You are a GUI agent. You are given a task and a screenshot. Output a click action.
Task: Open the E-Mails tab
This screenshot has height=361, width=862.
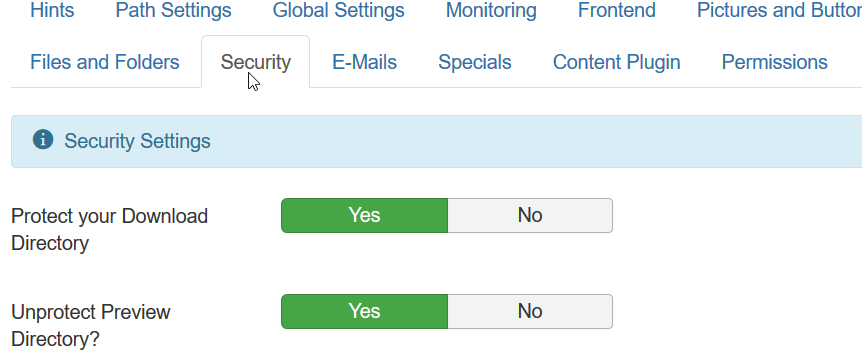[x=364, y=62]
